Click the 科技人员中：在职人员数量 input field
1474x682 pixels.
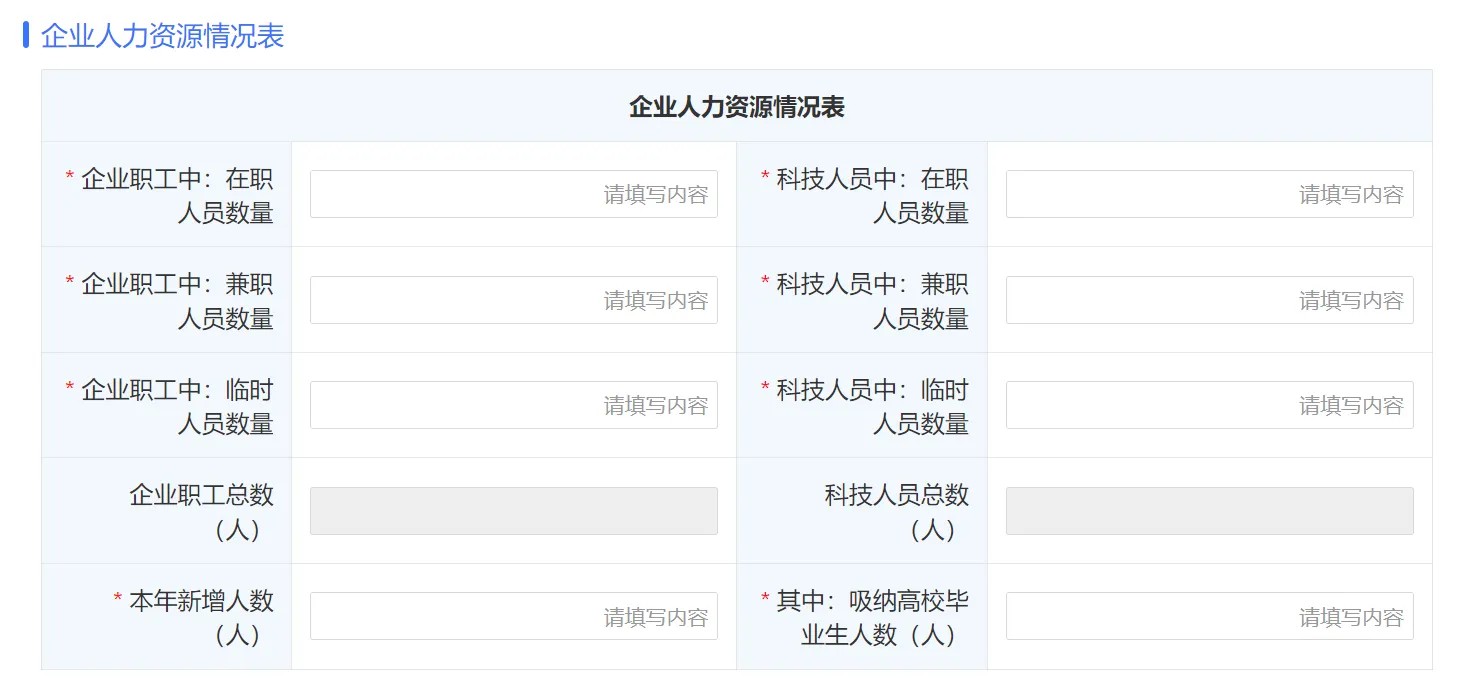tap(1209, 194)
